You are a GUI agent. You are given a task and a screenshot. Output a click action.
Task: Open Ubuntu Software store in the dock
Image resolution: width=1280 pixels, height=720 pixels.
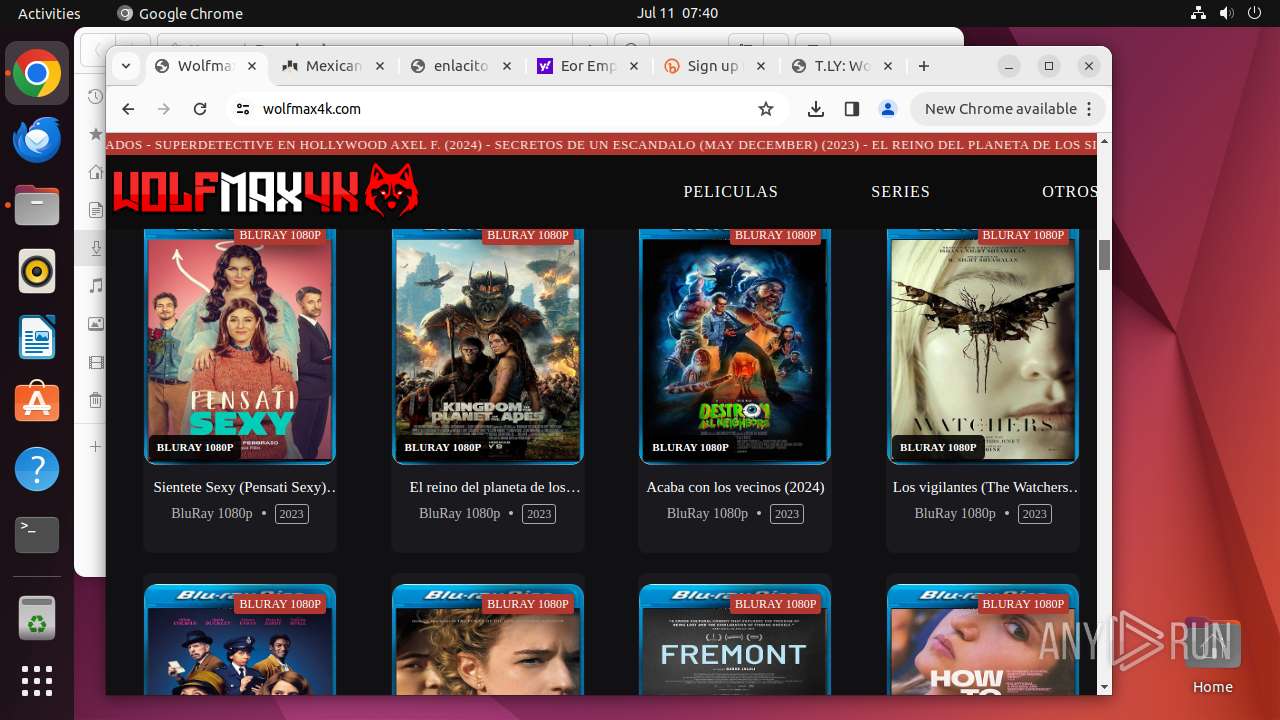pyautogui.click(x=37, y=403)
